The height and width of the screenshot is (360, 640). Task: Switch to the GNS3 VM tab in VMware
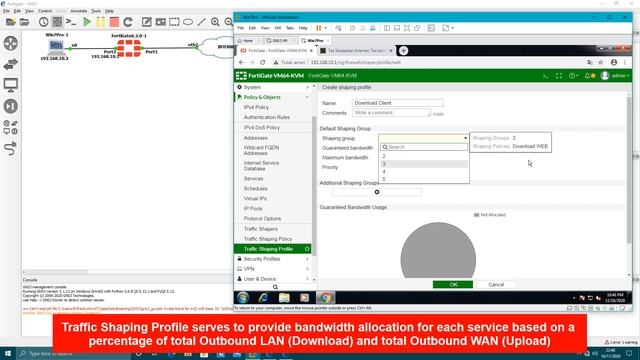click(280, 40)
